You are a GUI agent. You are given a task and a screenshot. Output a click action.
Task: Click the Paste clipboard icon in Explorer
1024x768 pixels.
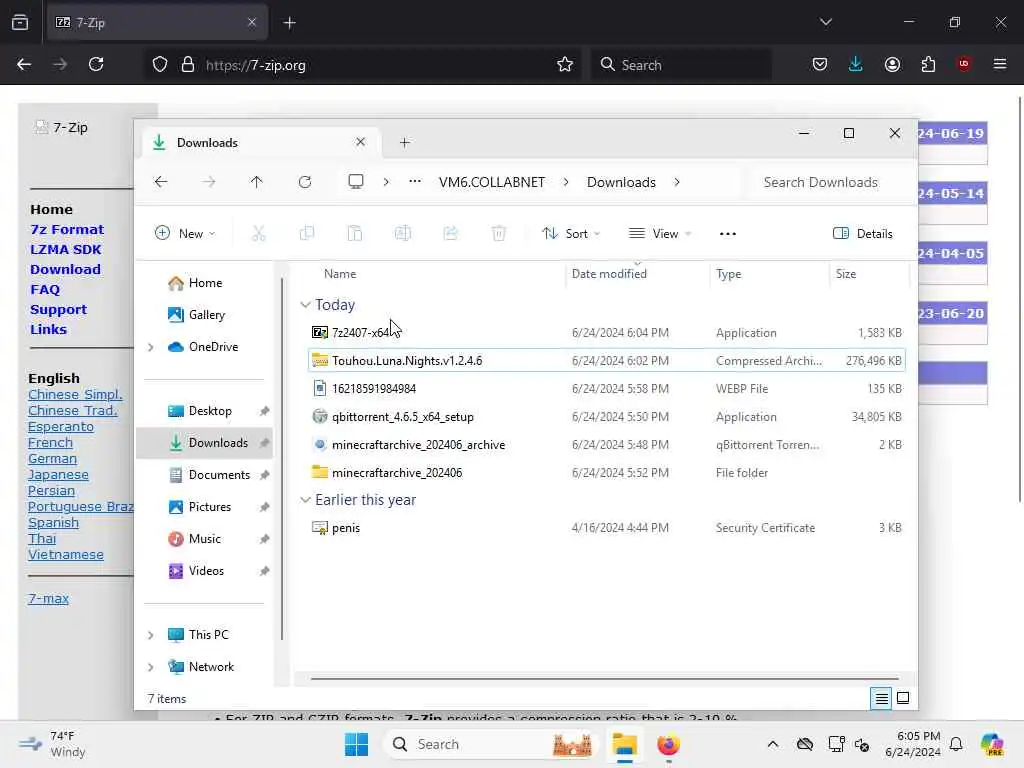pyautogui.click(x=355, y=233)
